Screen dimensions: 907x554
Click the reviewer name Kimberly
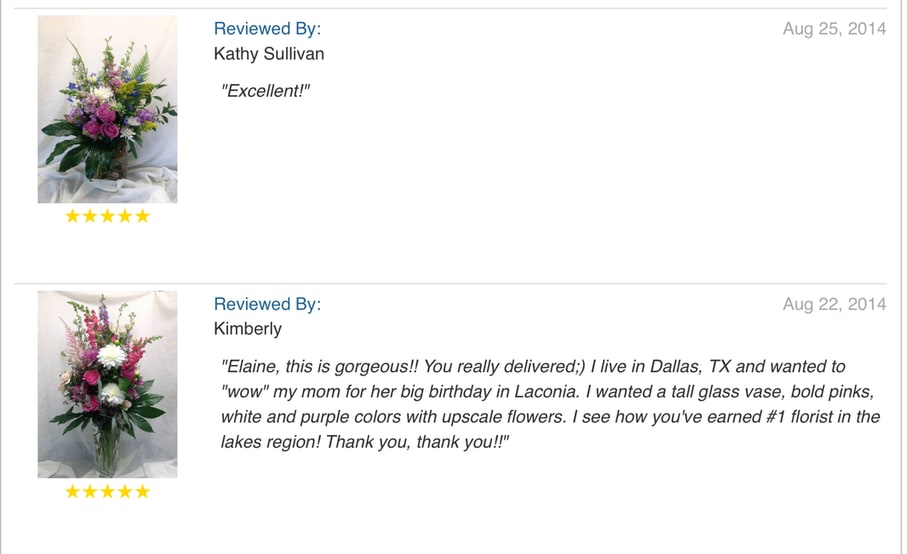tap(248, 329)
